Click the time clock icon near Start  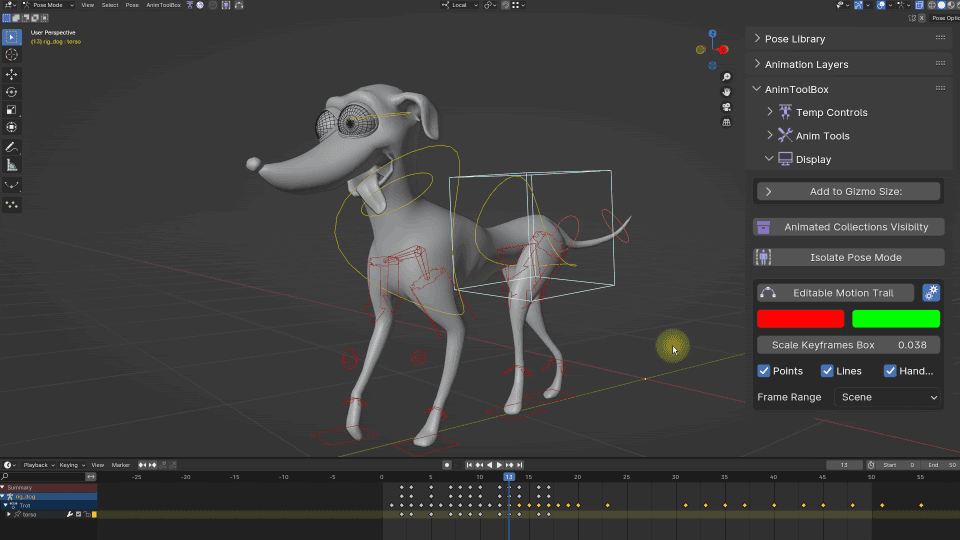point(871,465)
